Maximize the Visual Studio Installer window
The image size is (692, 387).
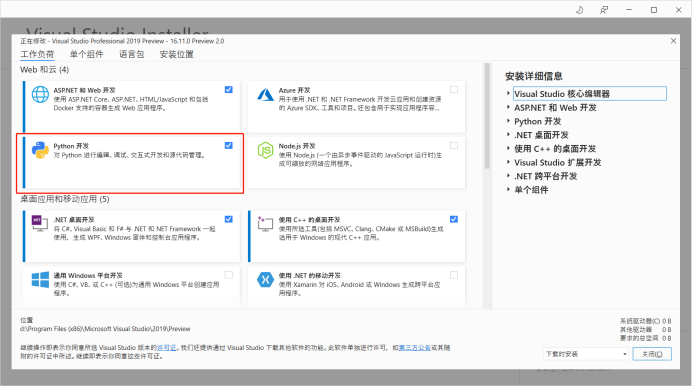[654, 10]
